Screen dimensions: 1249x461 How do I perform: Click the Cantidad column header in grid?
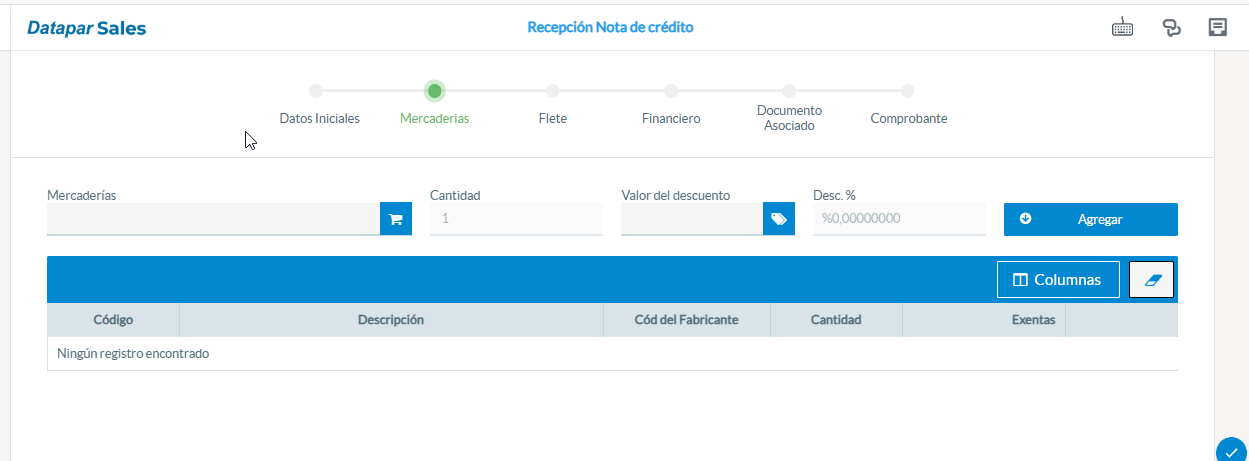[x=836, y=320]
